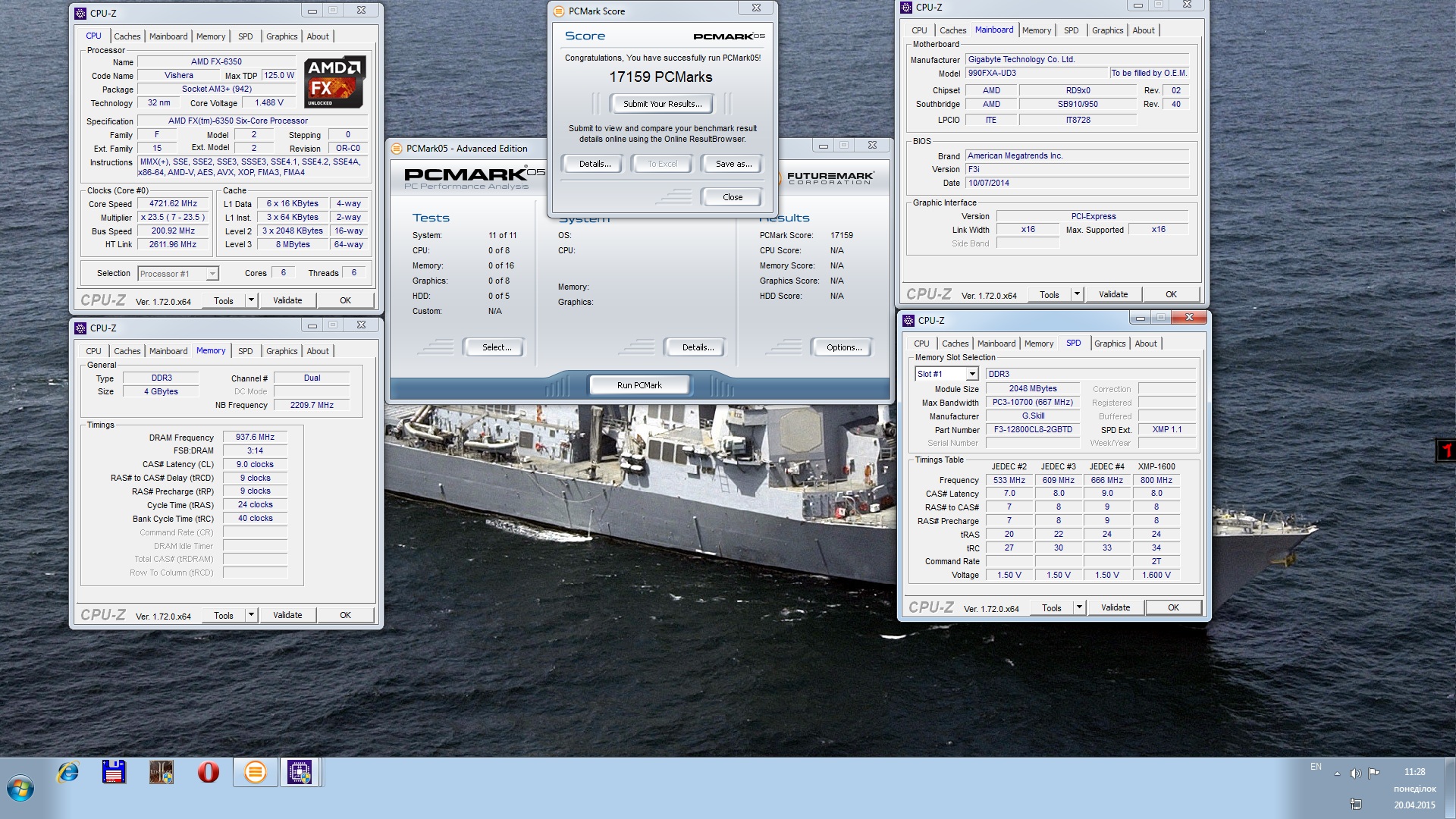Select SPD tab in Mainboard window
This screenshot has height=819, width=1456.
[x=1071, y=30]
